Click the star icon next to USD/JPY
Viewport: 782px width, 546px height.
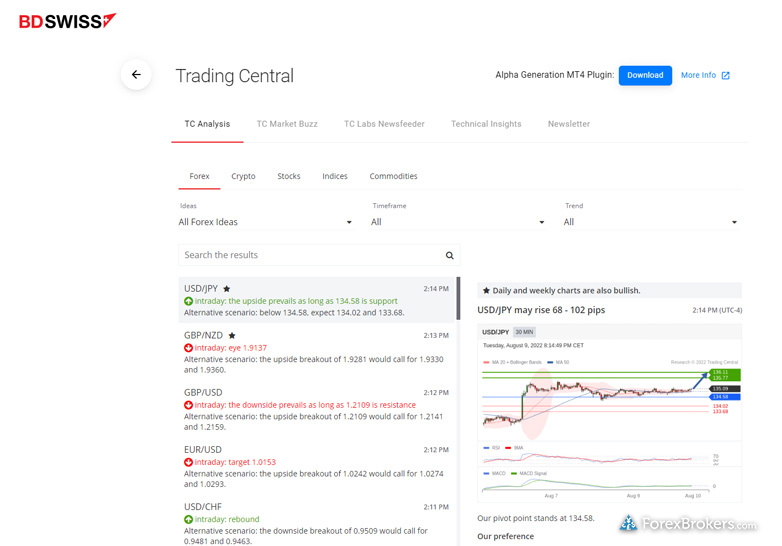coord(226,289)
